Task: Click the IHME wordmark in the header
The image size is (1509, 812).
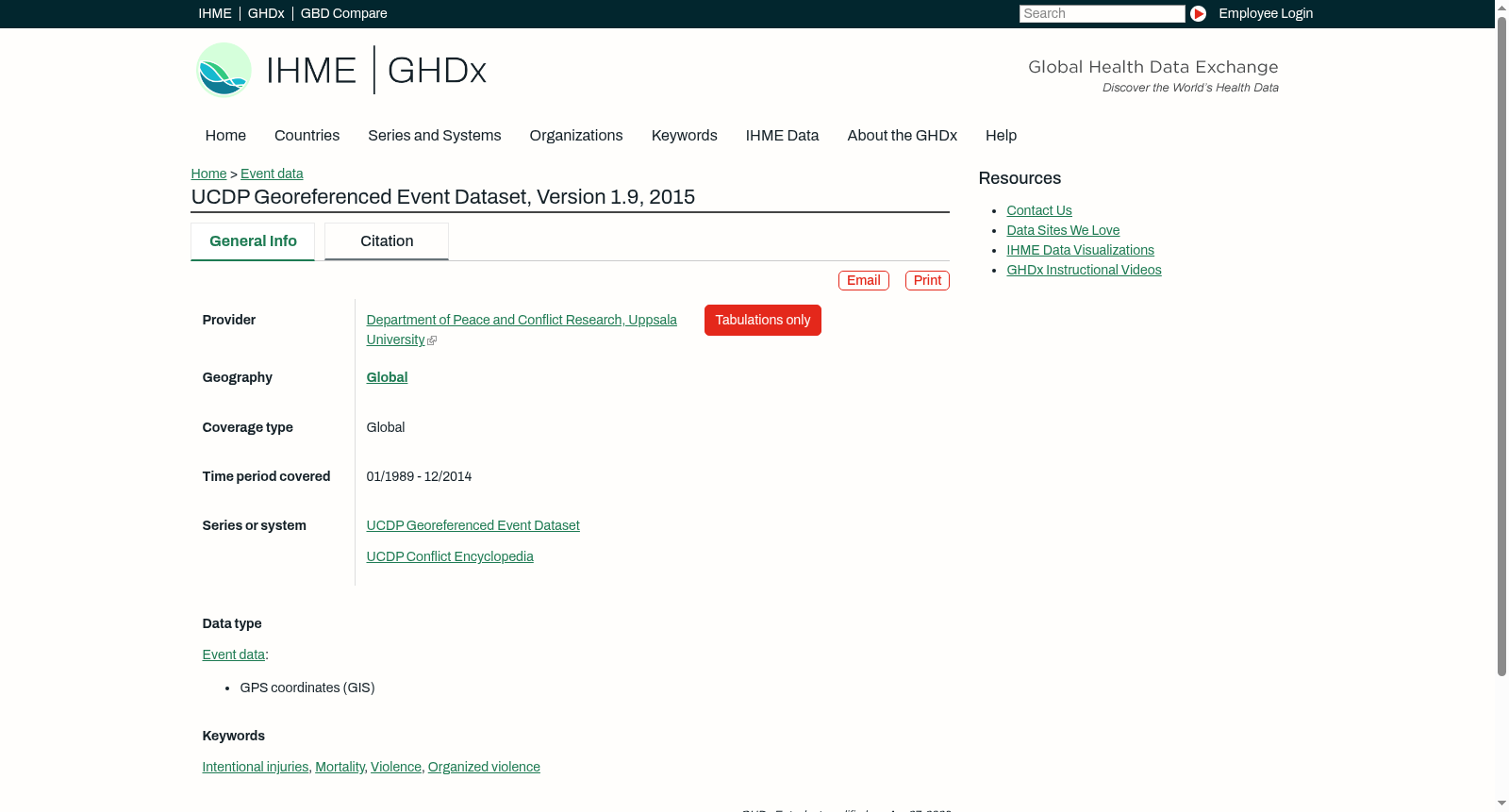Action: tap(311, 71)
